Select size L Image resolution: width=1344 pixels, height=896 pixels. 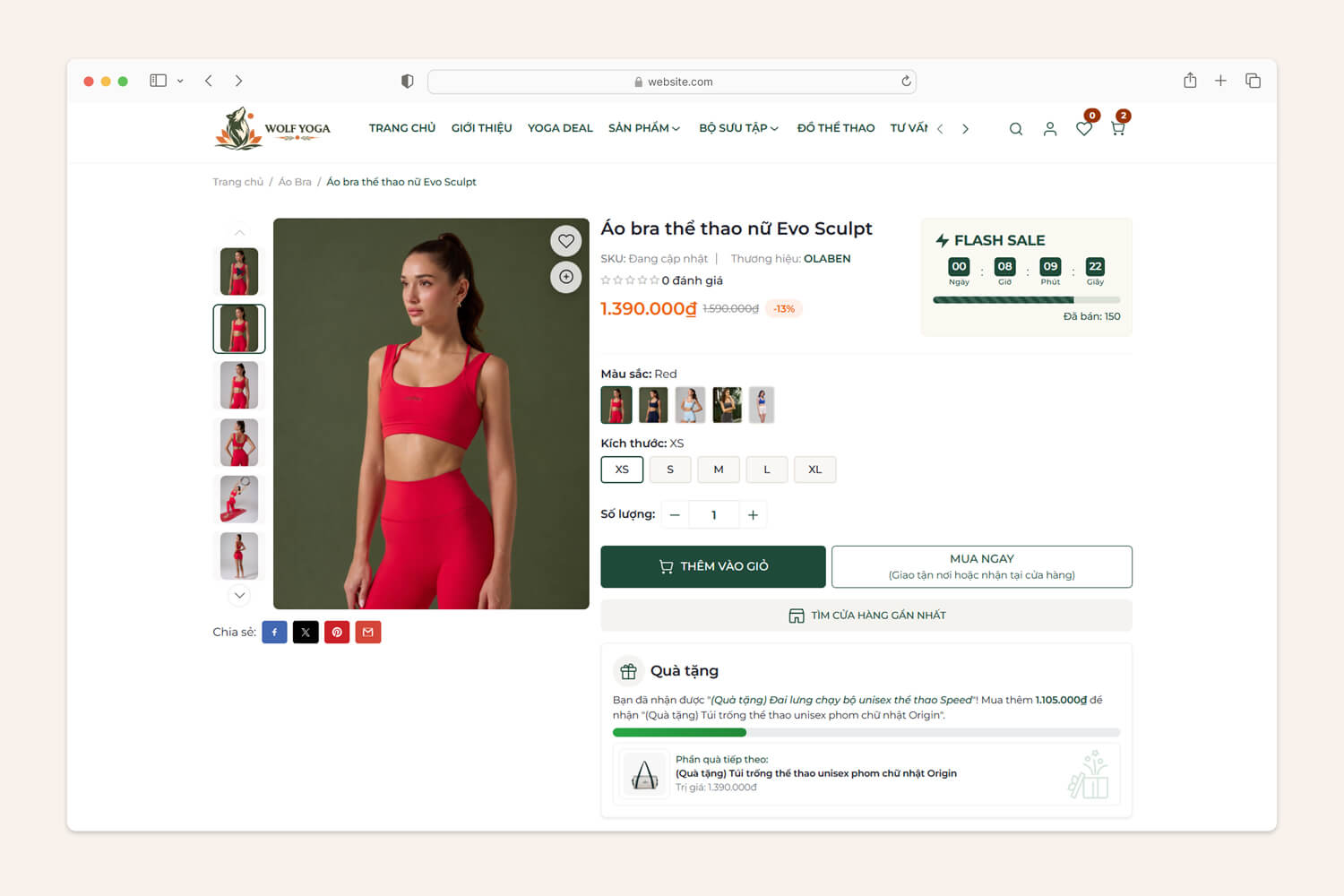(767, 470)
